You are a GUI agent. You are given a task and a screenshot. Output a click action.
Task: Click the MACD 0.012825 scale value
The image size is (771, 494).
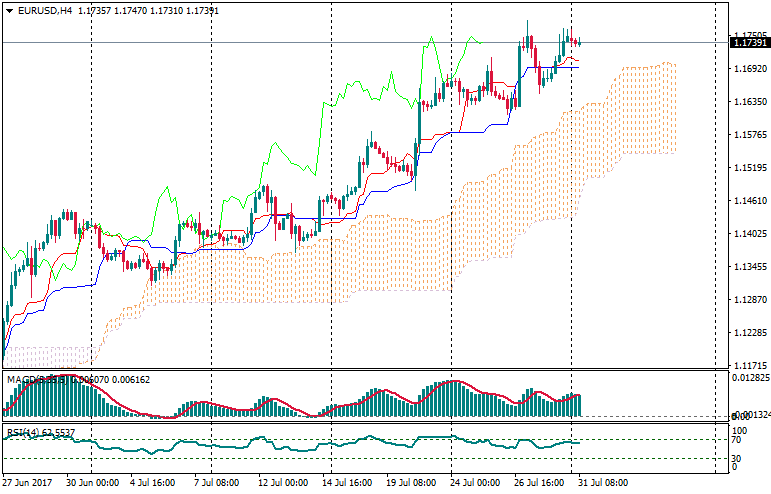(749, 378)
